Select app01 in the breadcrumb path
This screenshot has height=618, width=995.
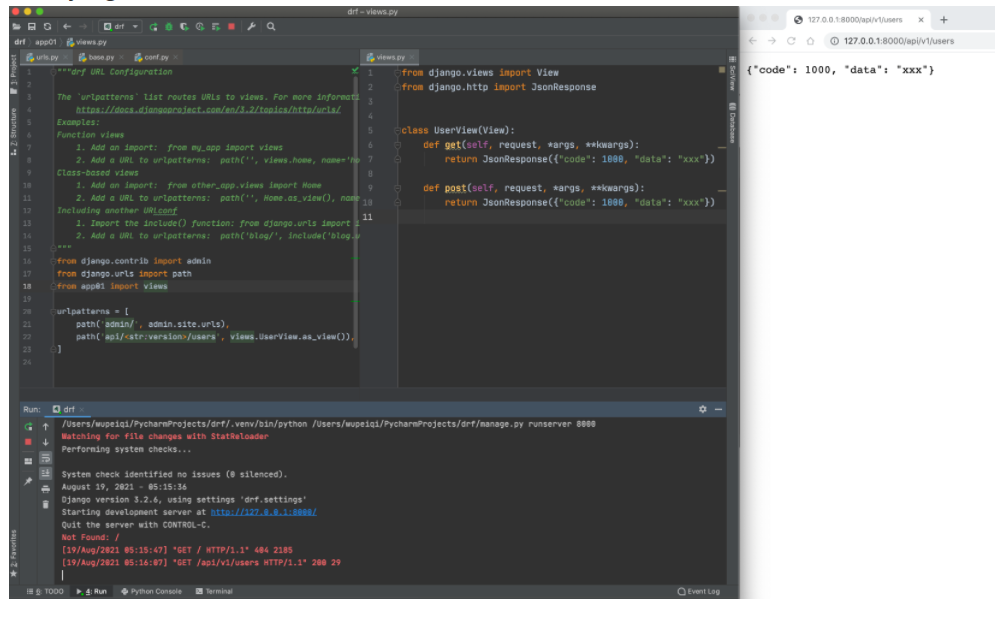46,42
